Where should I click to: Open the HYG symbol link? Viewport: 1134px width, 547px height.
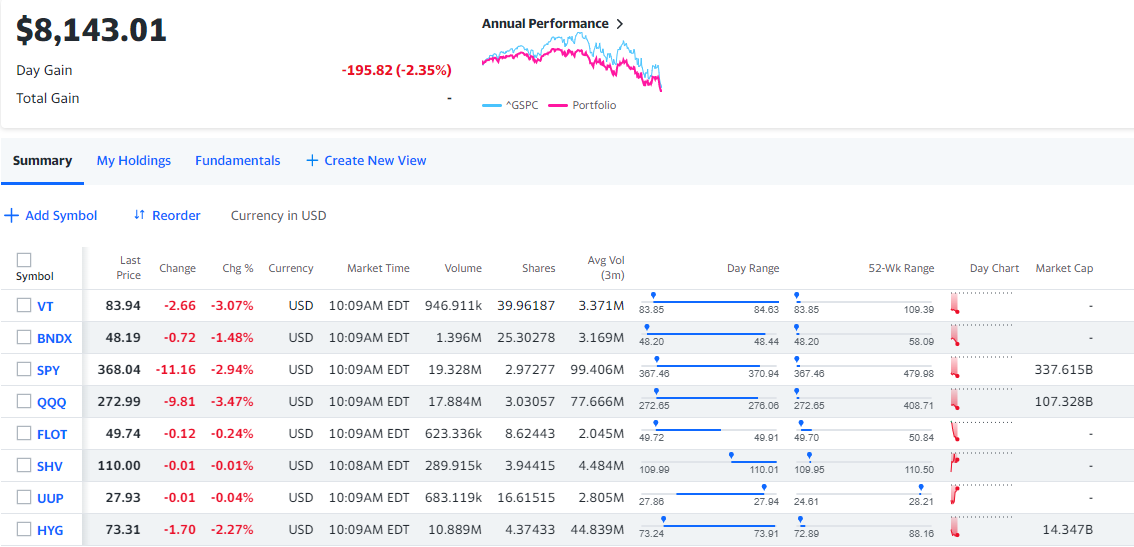[x=50, y=530]
